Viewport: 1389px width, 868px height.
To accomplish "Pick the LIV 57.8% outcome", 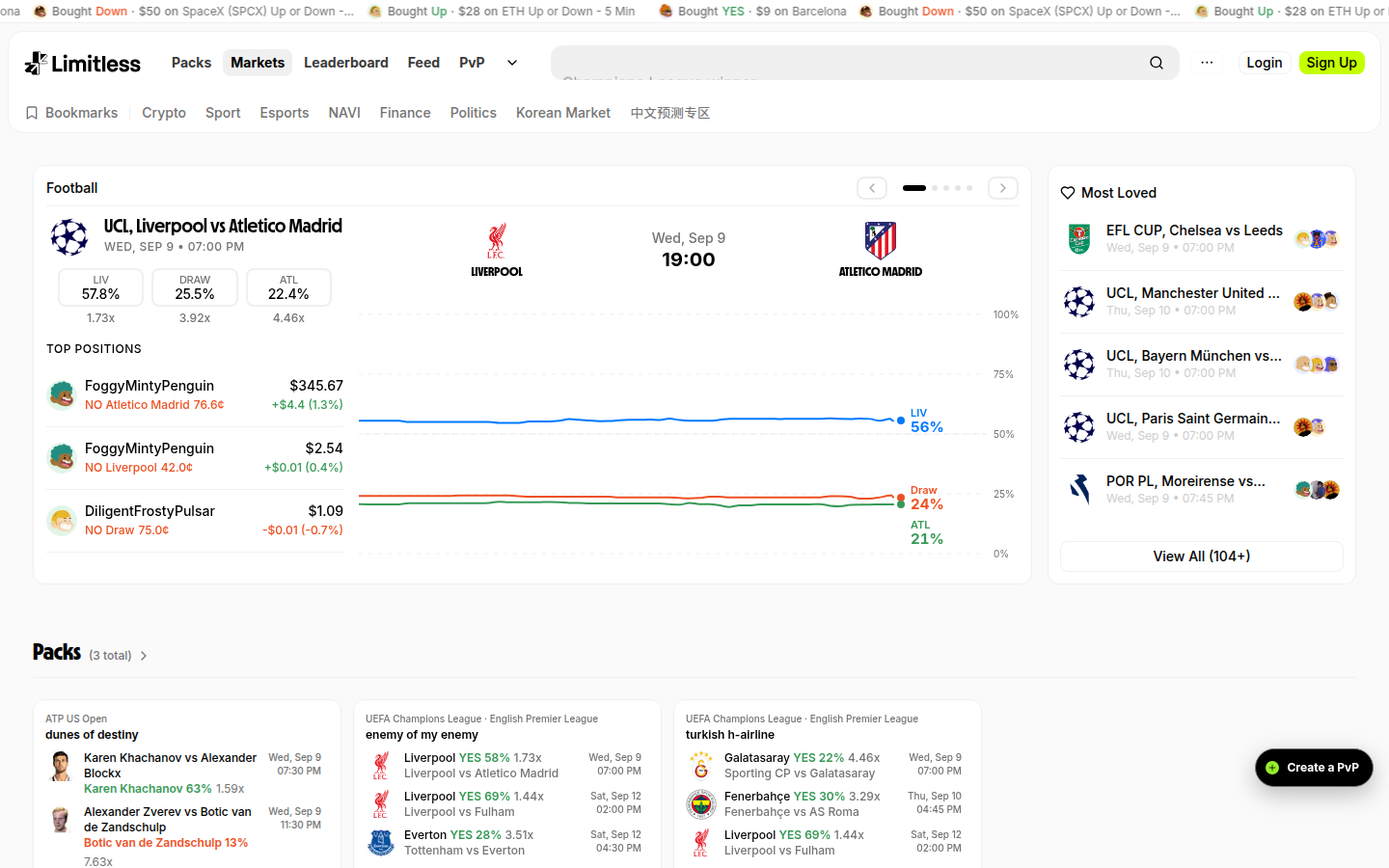I will (x=101, y=287).
